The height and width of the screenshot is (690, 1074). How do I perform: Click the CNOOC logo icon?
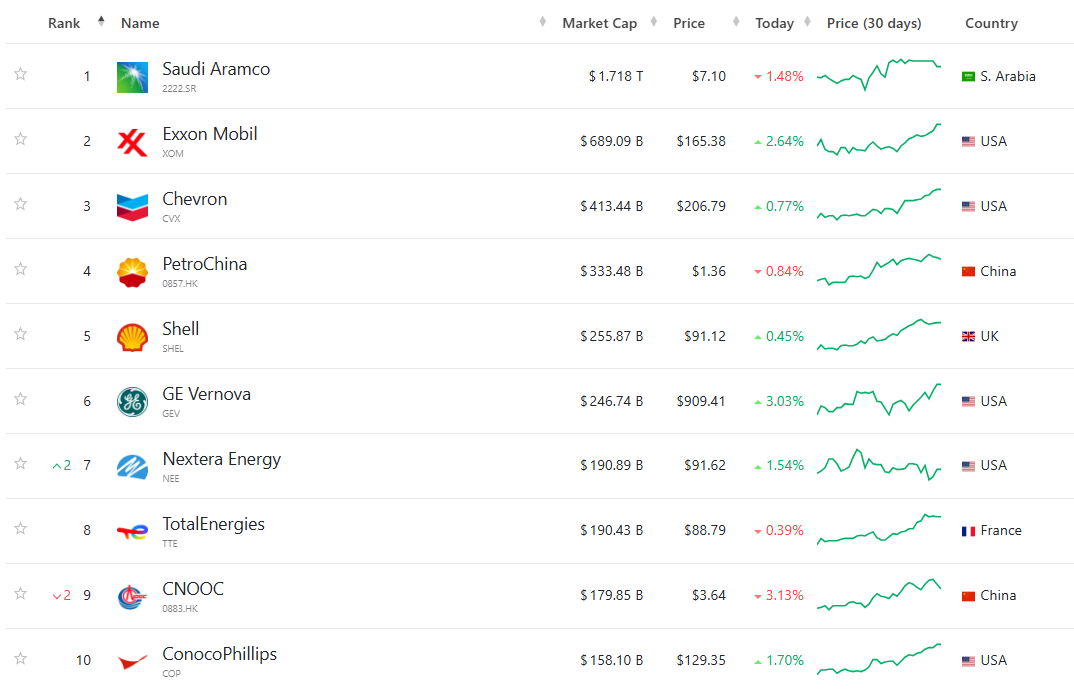click(x=132, y=596)
